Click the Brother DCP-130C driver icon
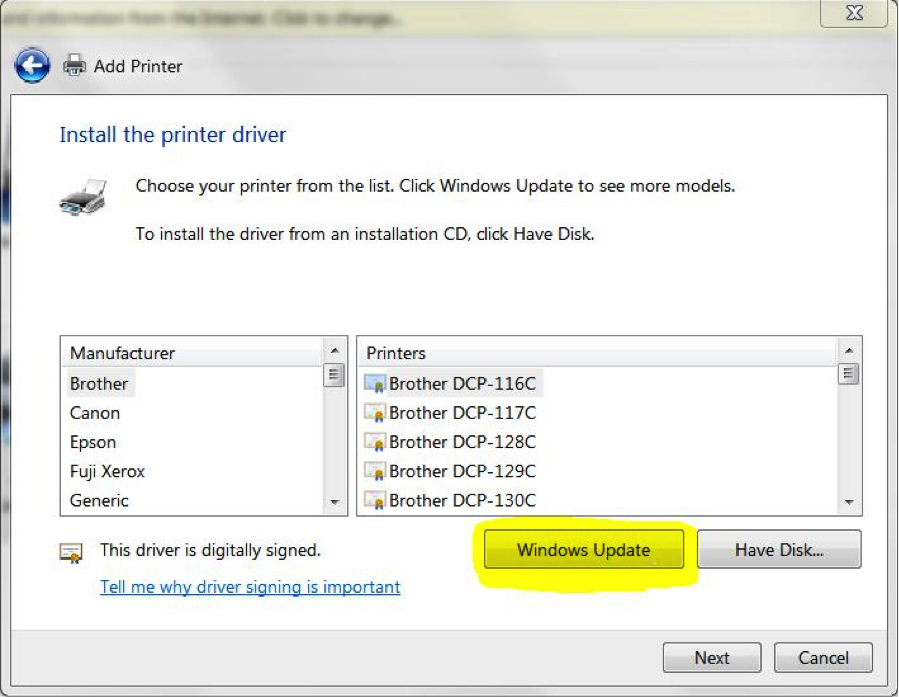899x697 pixels. point(375,500)
